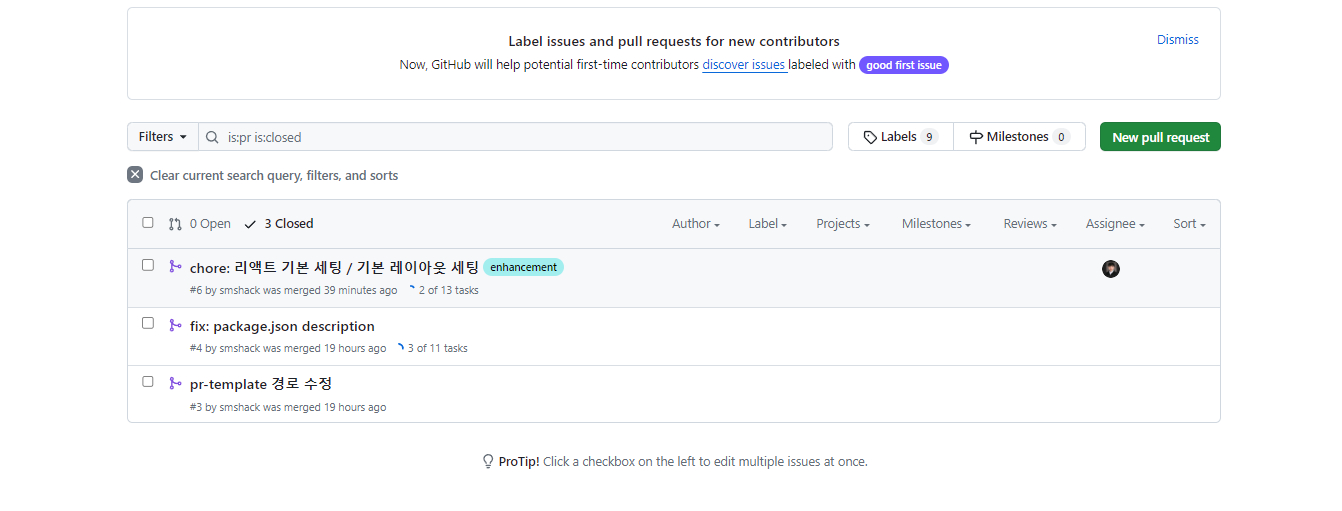This screenshot has height=511, width=1342.
Task: Toggle the select-all pull requests checkbox
Action: [148, 223]
